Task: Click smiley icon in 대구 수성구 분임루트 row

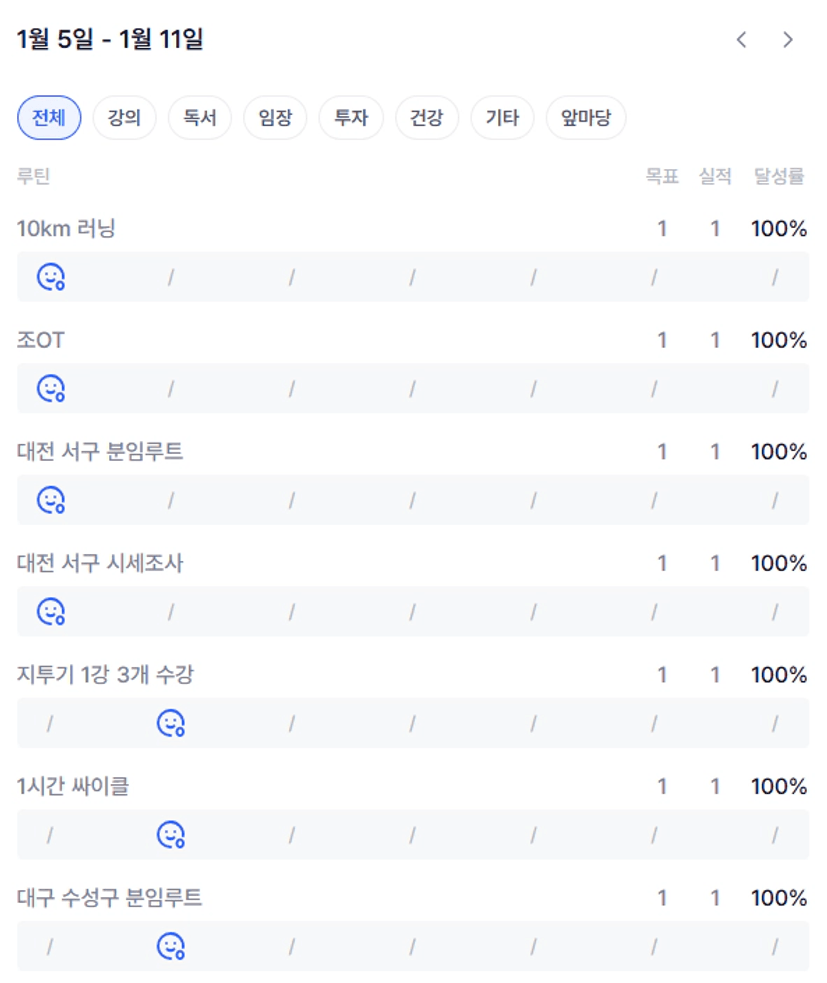Action: point(172,946)
